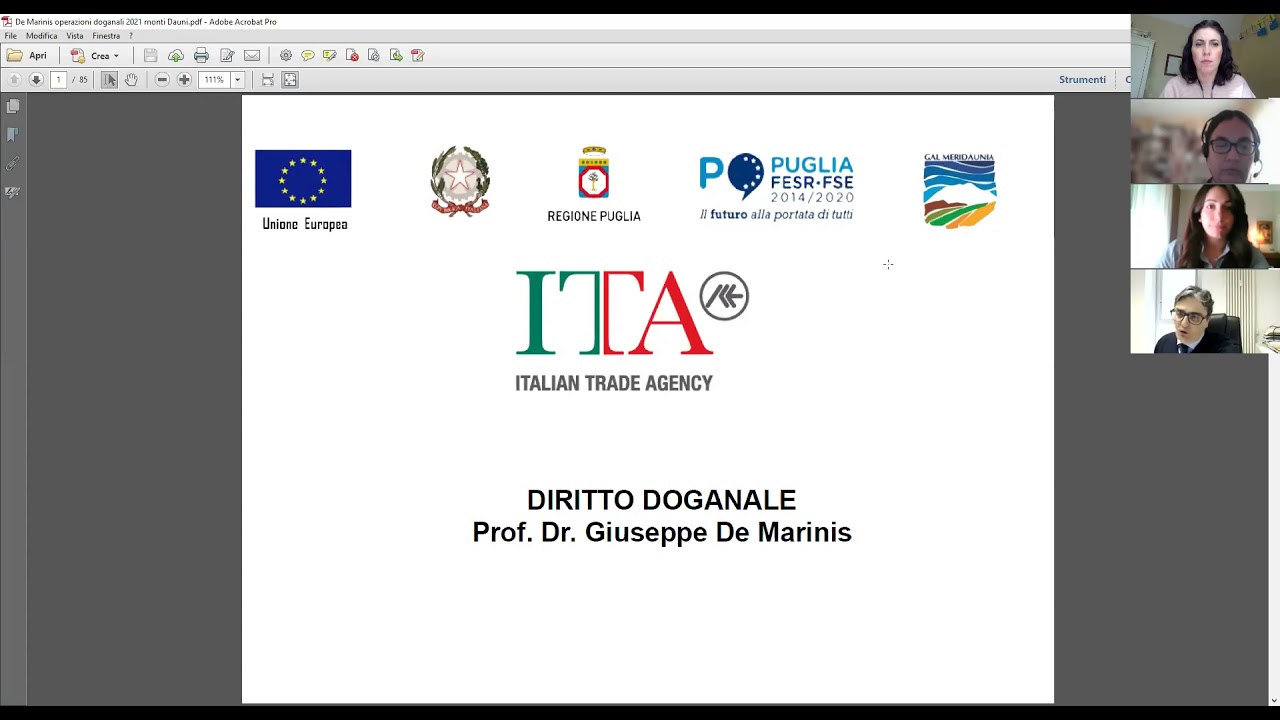Click the top woman's video thumbnail

(x=1205, y=57)
